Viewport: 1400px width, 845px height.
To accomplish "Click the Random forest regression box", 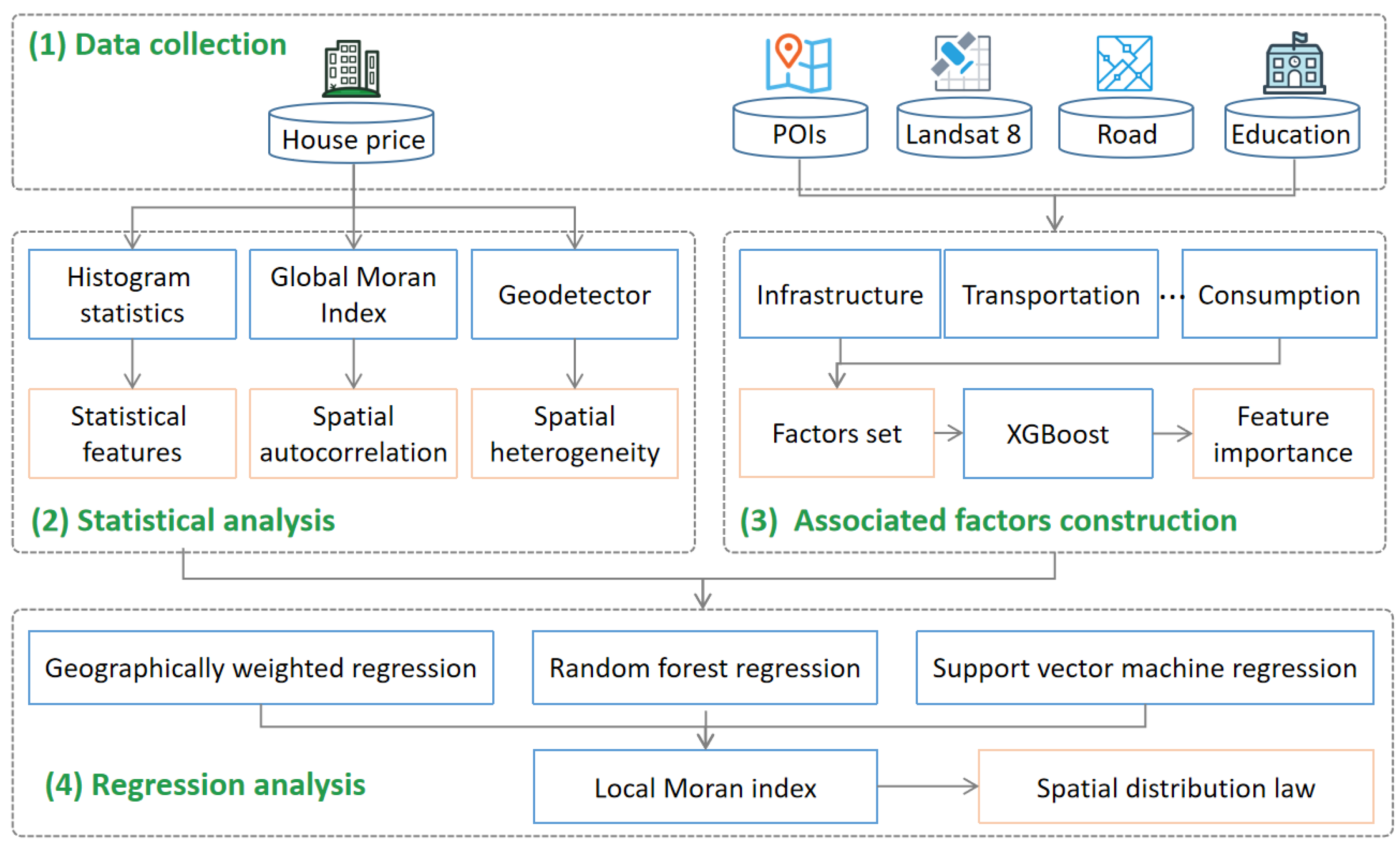I will [x=704, y=668].
